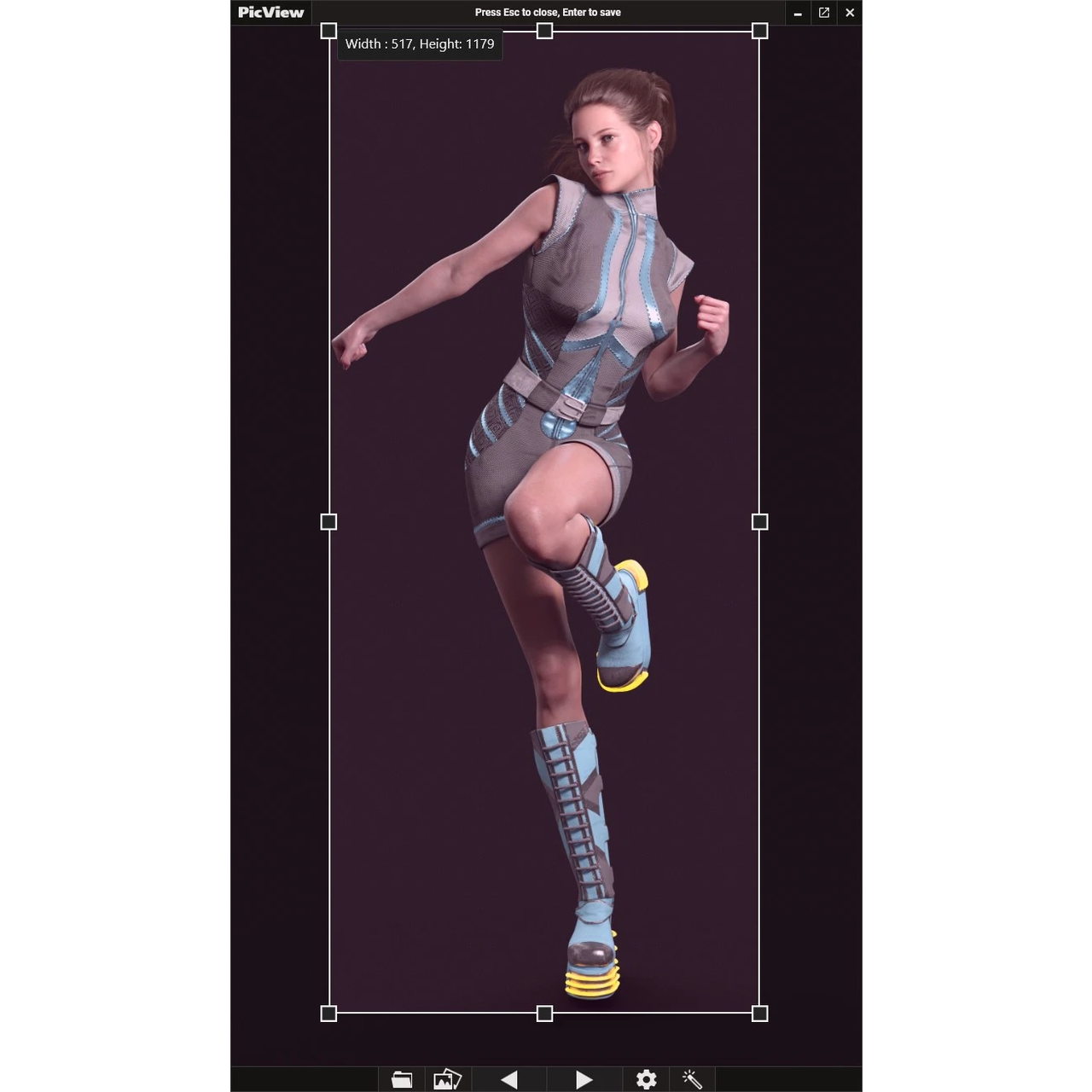The width and height of the screenshot is (1092, 1092).
Task: Click the right-middle crop handle
Action: (x=760, y=522)
